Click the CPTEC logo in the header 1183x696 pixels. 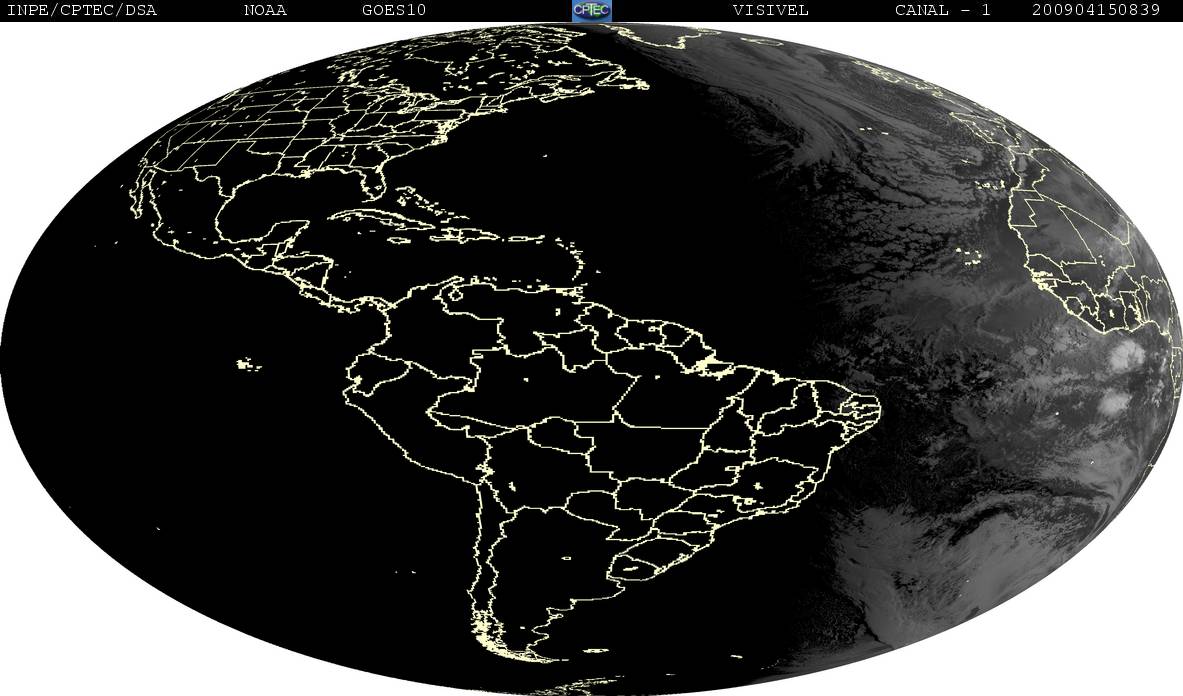(x=592, y=10)
